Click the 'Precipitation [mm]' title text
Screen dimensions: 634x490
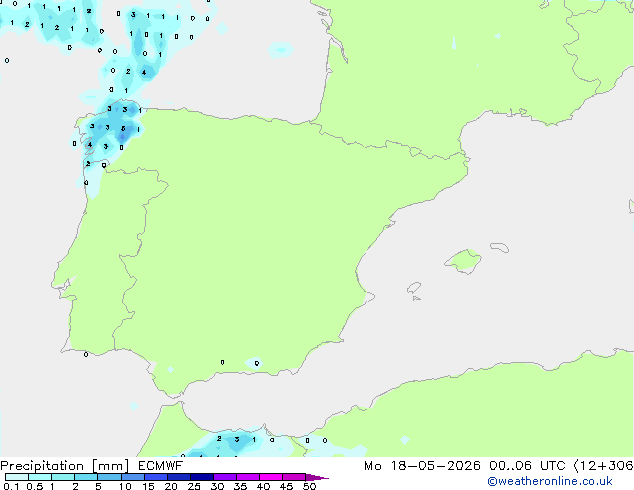pyautogui.click(x=65, y=466)
